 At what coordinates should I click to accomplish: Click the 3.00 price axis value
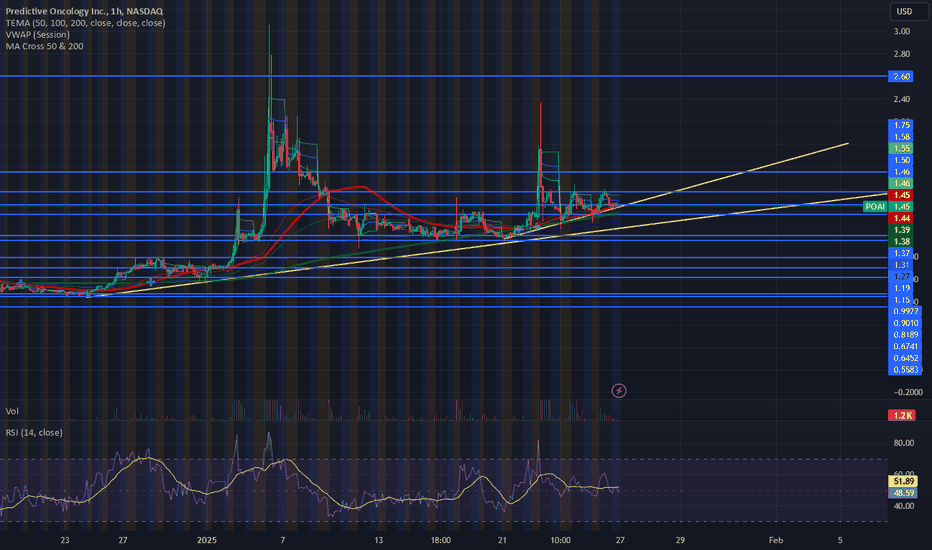tap(902, 32)
